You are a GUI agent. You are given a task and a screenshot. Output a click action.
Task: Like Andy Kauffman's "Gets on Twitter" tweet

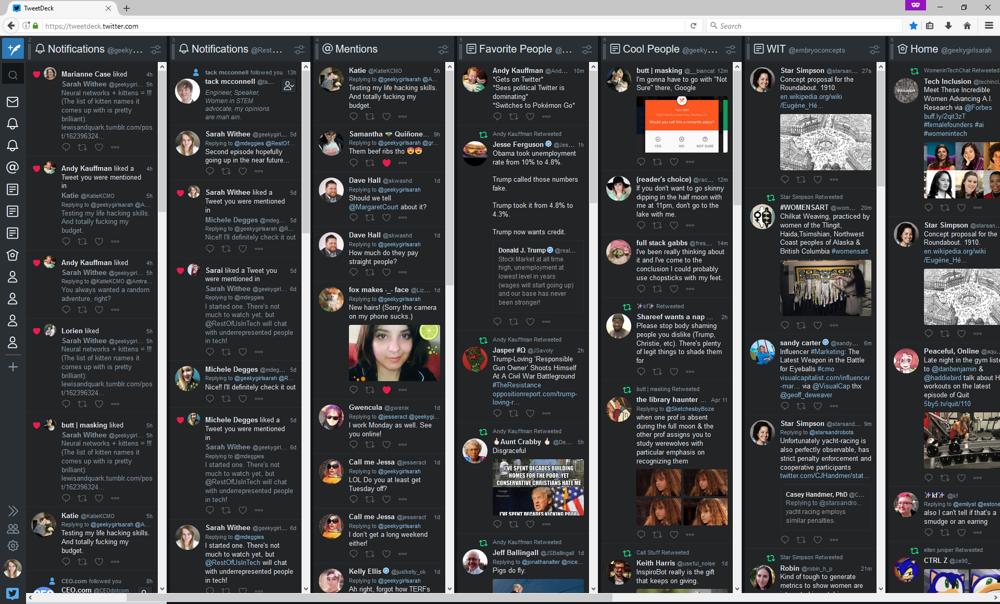(x=531, y=116)
